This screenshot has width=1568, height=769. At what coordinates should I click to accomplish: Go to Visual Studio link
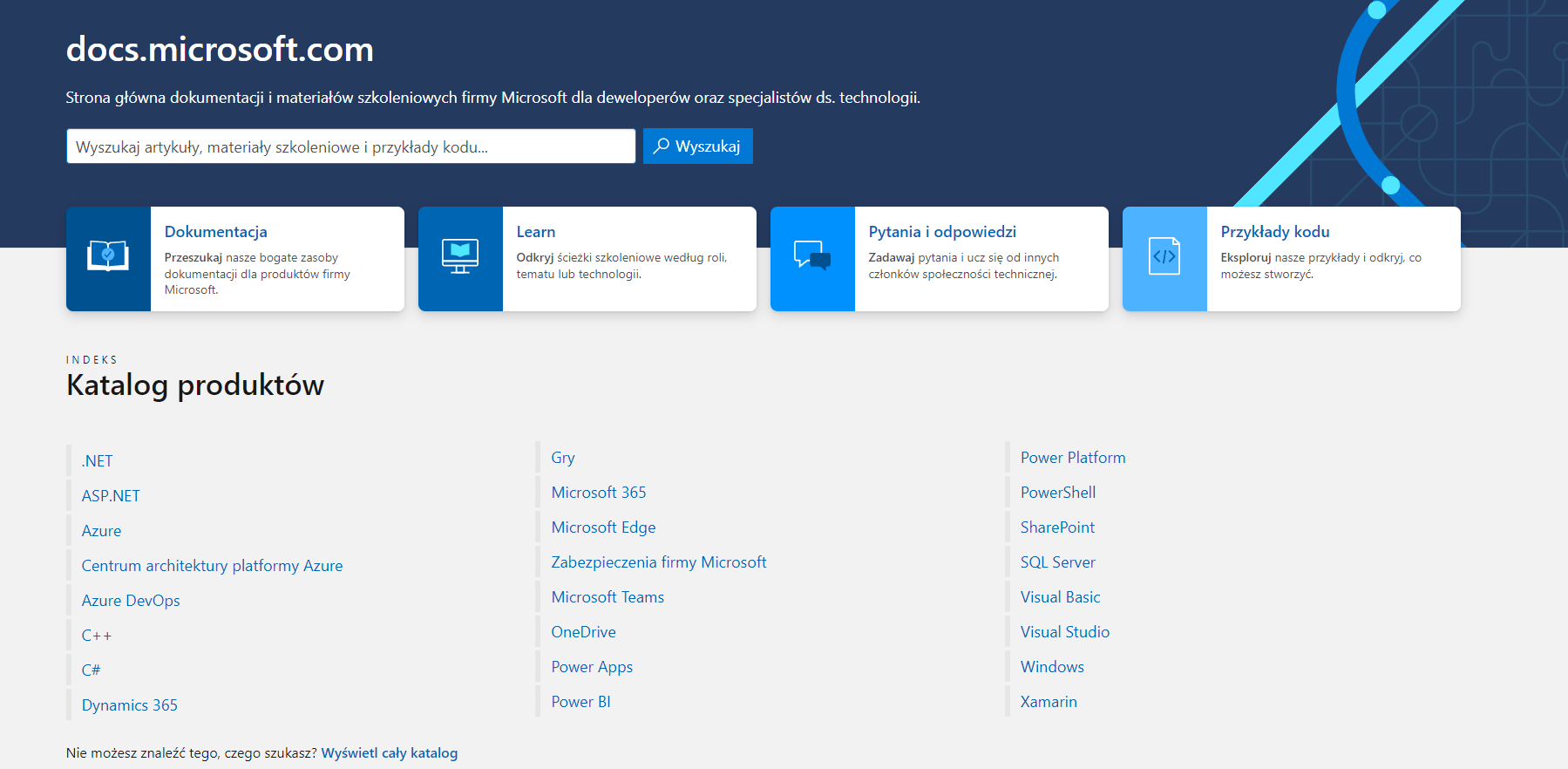click(1065, 632)
